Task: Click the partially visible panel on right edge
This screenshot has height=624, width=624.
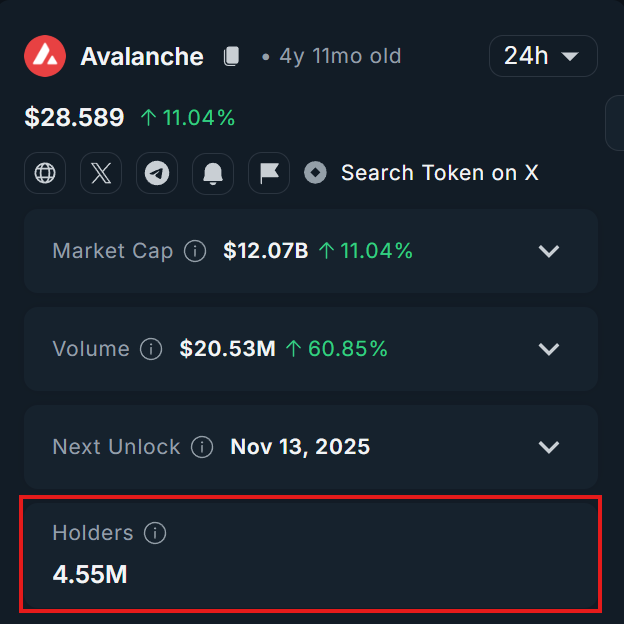Action: [x=615, y=123]
